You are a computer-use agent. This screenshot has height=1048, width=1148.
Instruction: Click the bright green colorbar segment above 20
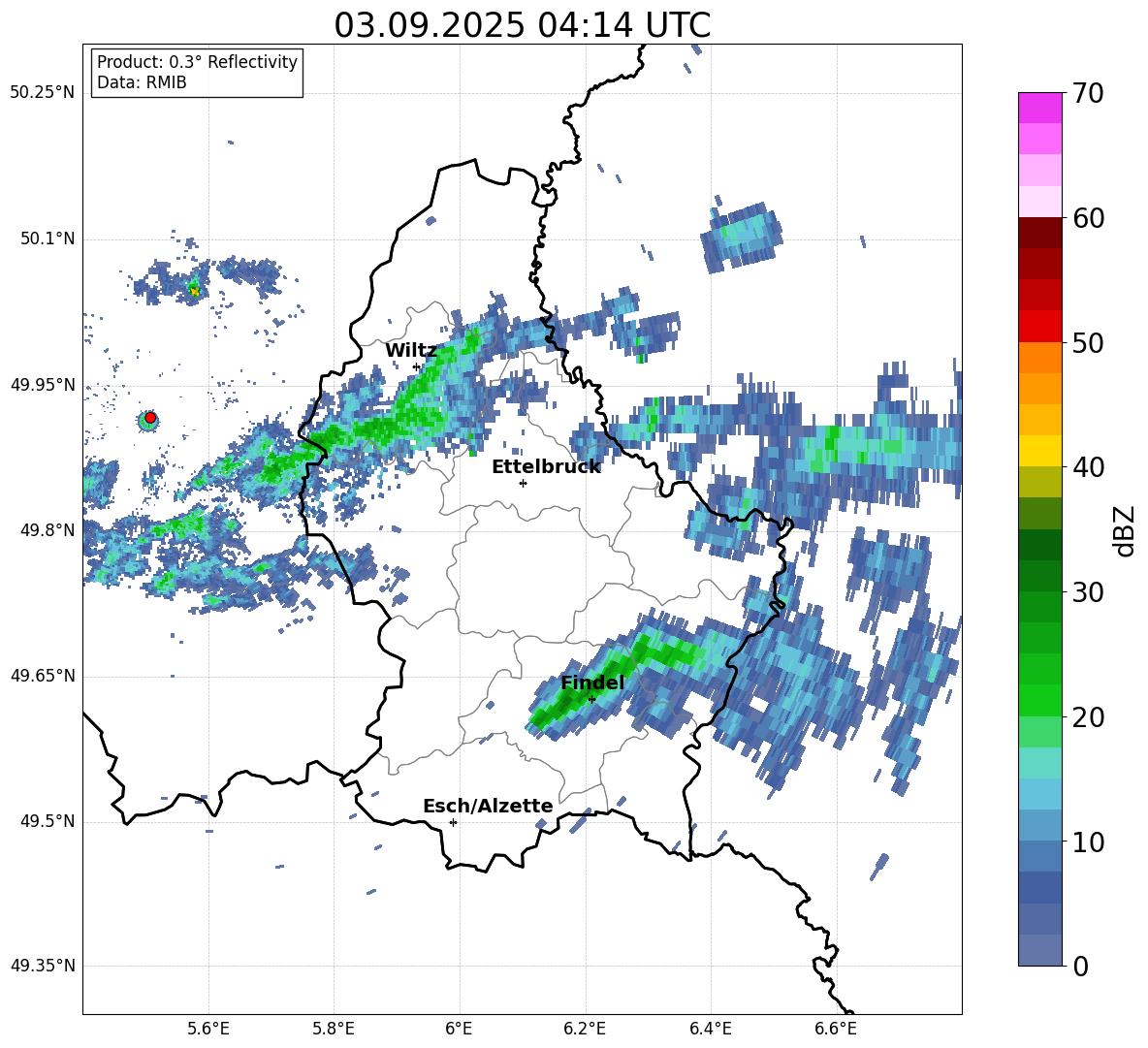pos(1039,700)
